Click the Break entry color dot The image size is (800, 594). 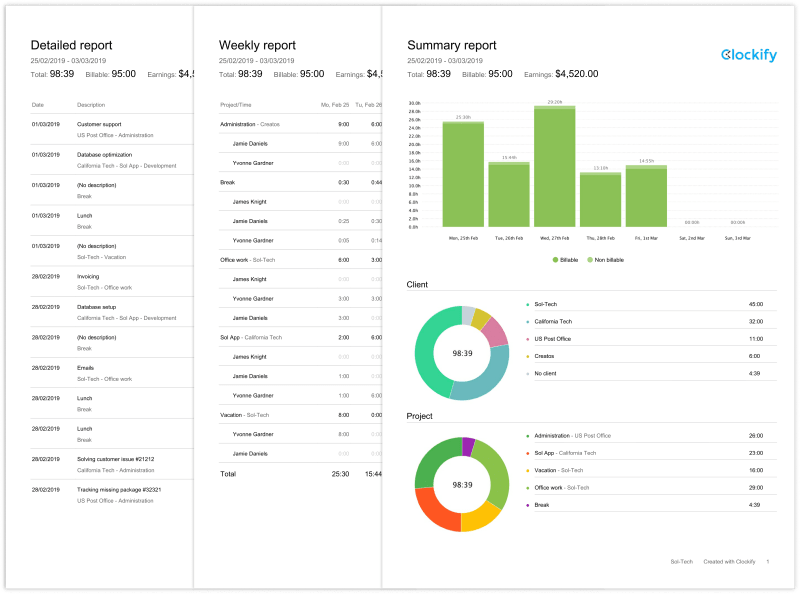[x=527, y=503]
